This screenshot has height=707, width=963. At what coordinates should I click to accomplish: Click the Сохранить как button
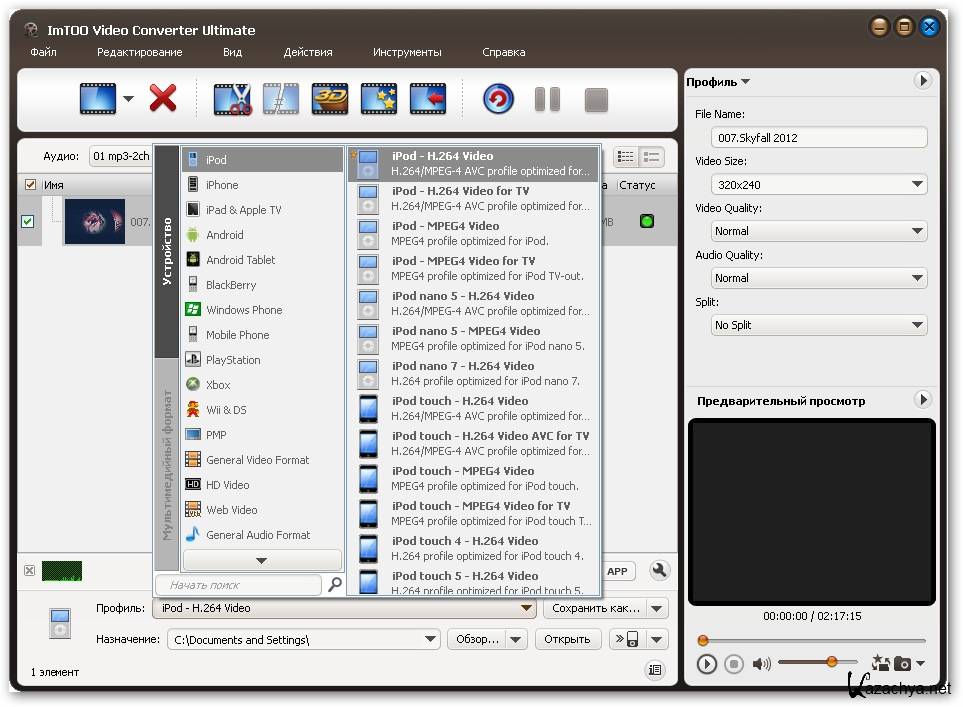pyautogui.click(x=595, y=608)
